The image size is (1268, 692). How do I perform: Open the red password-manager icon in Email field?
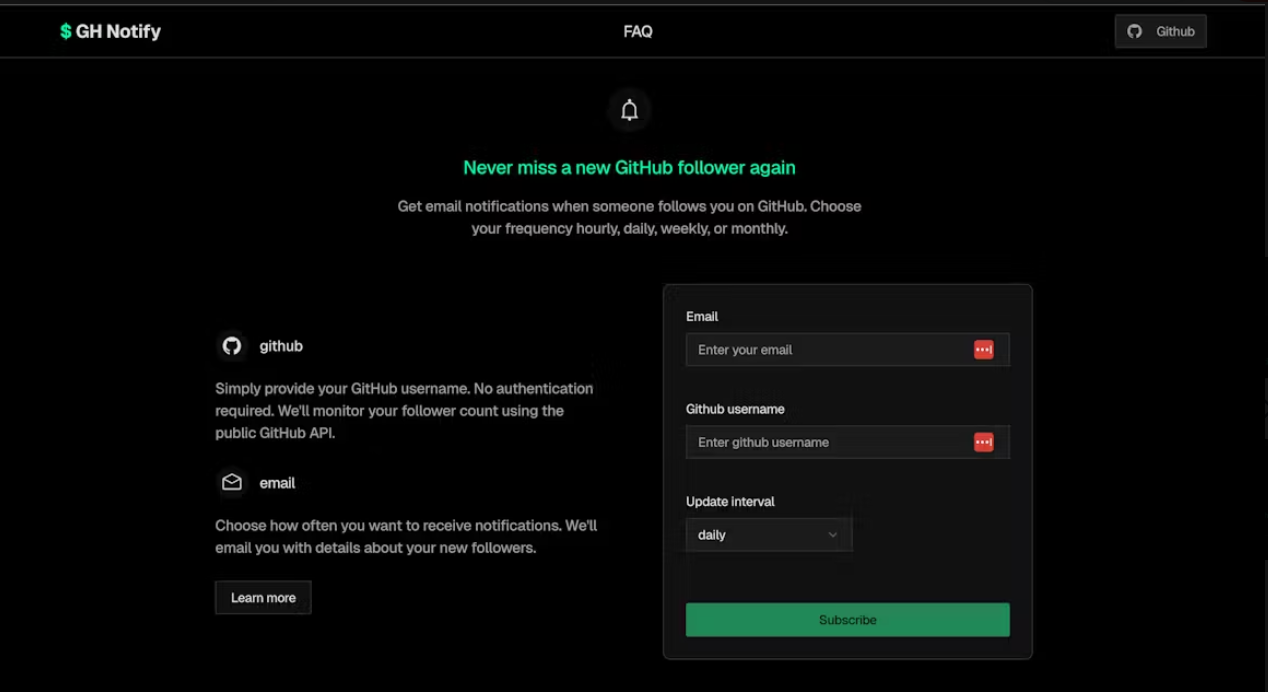pos(984,350)
